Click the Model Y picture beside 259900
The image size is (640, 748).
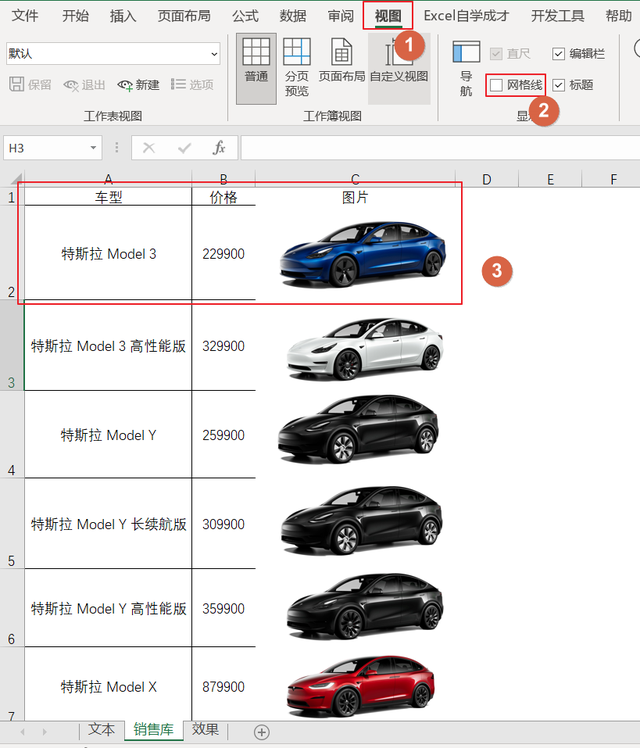359,428
